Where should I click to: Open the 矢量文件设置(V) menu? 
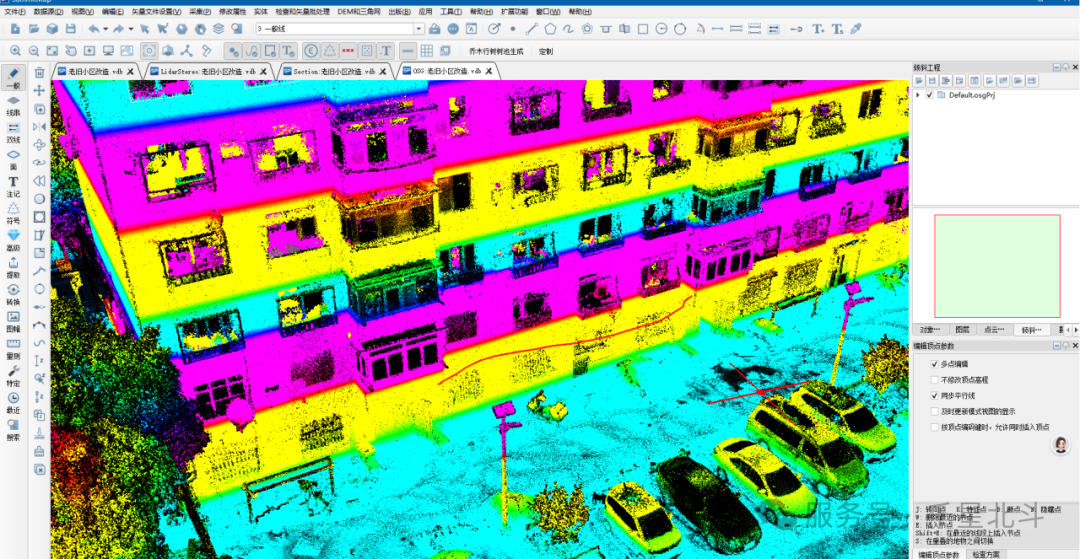coord(157,12)
